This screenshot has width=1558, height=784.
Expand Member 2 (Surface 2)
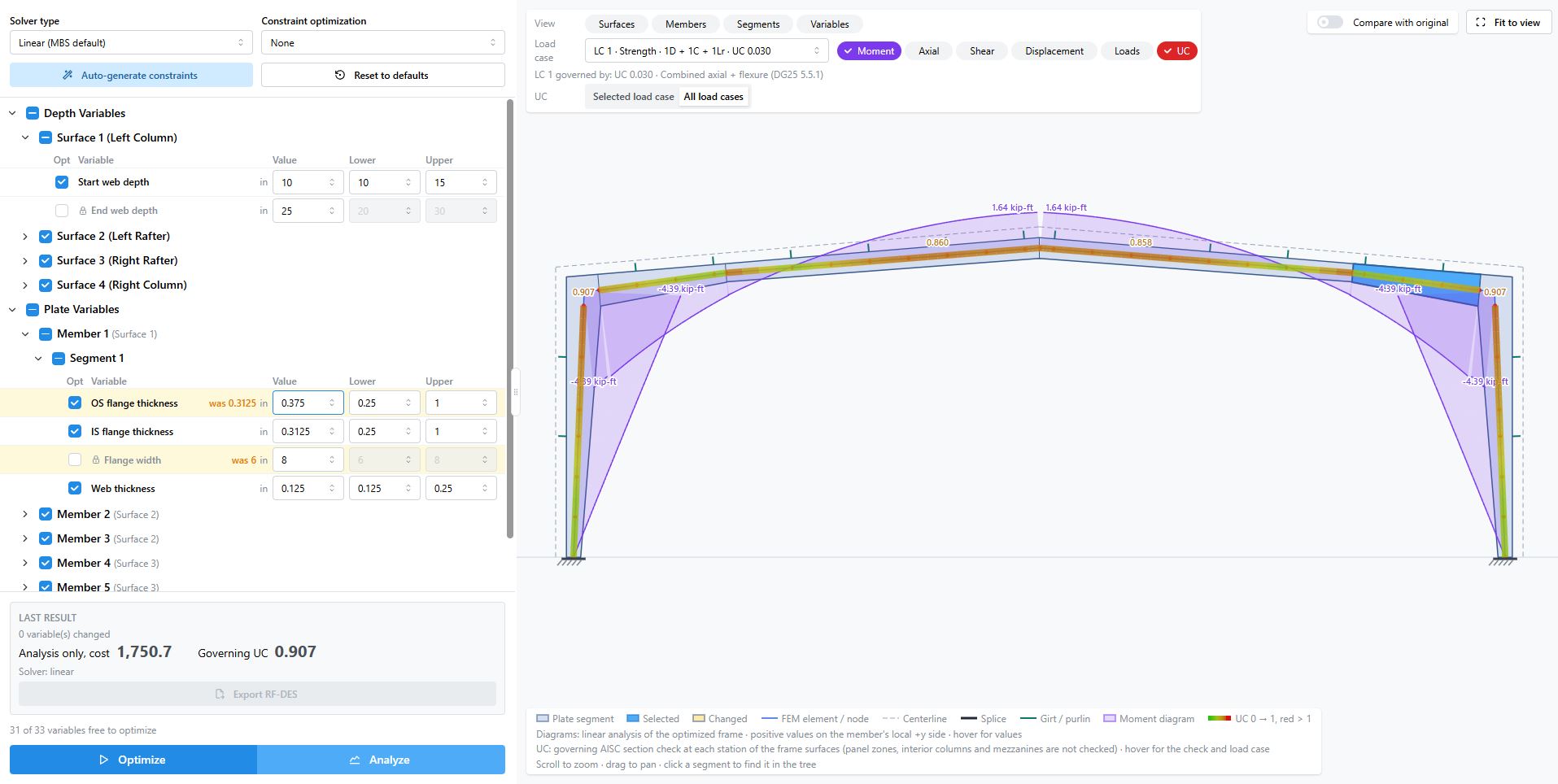click(x=25, y=514)
